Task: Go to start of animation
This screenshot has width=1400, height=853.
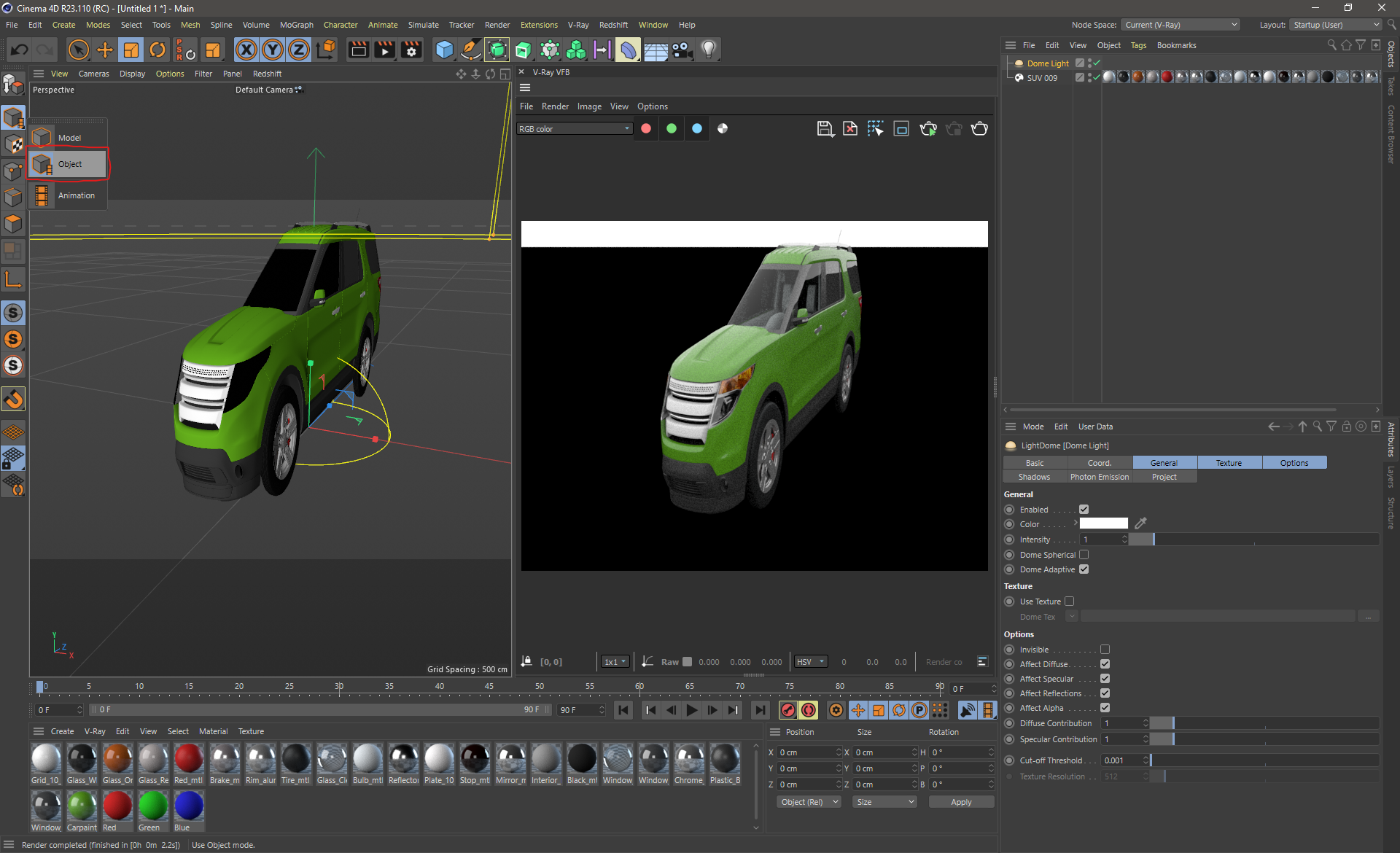Action: pyautogui.click(x=623, y=710)
